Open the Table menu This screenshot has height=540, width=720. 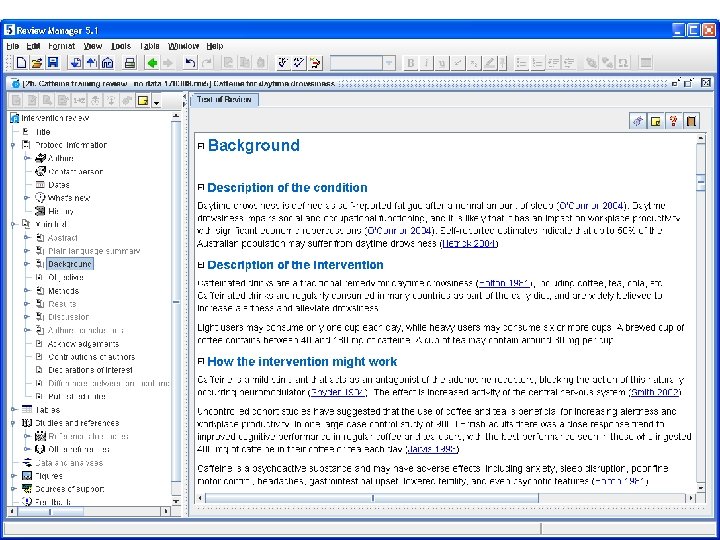(x=149, y=46)
